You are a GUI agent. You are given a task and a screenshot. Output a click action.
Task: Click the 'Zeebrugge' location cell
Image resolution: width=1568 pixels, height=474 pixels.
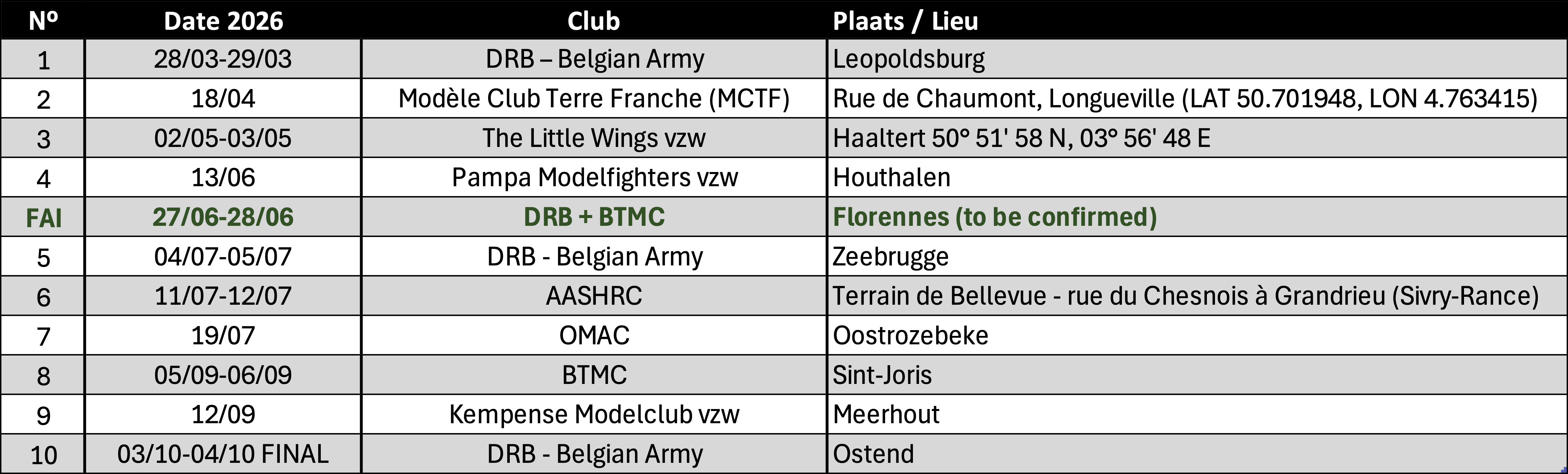(890, 257)
